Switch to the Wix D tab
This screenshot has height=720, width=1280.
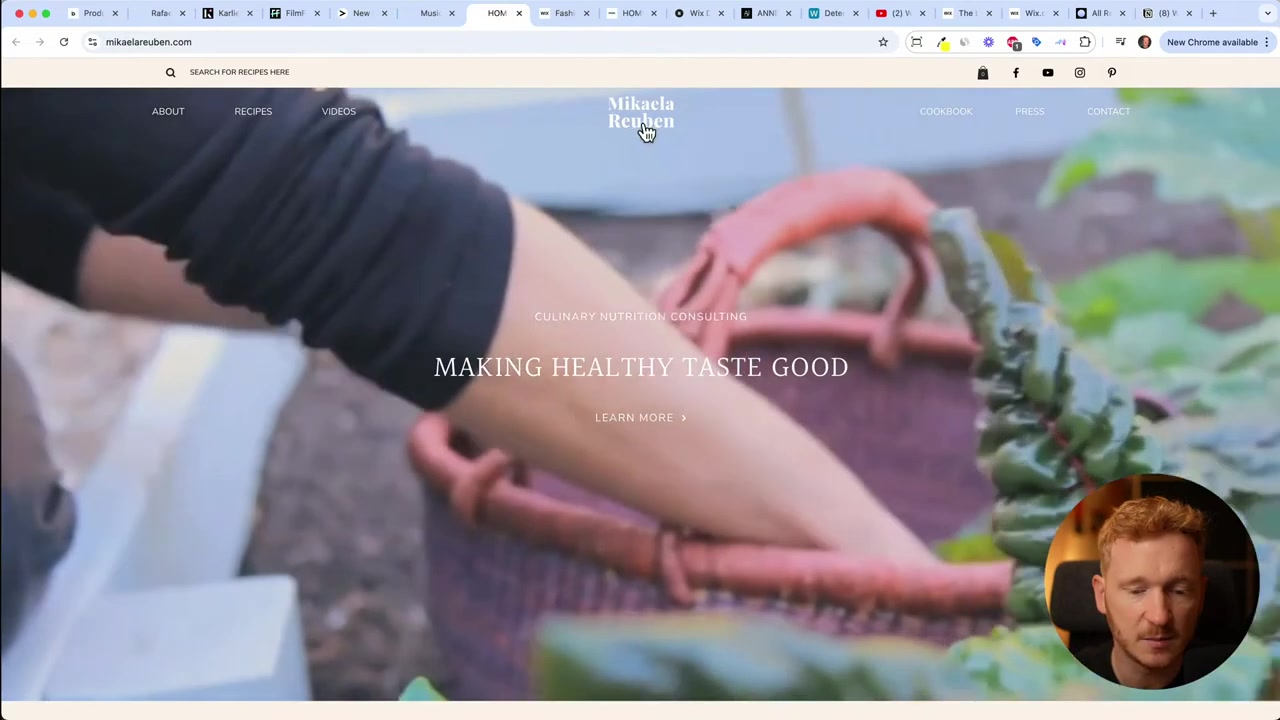tap(697, 13)
